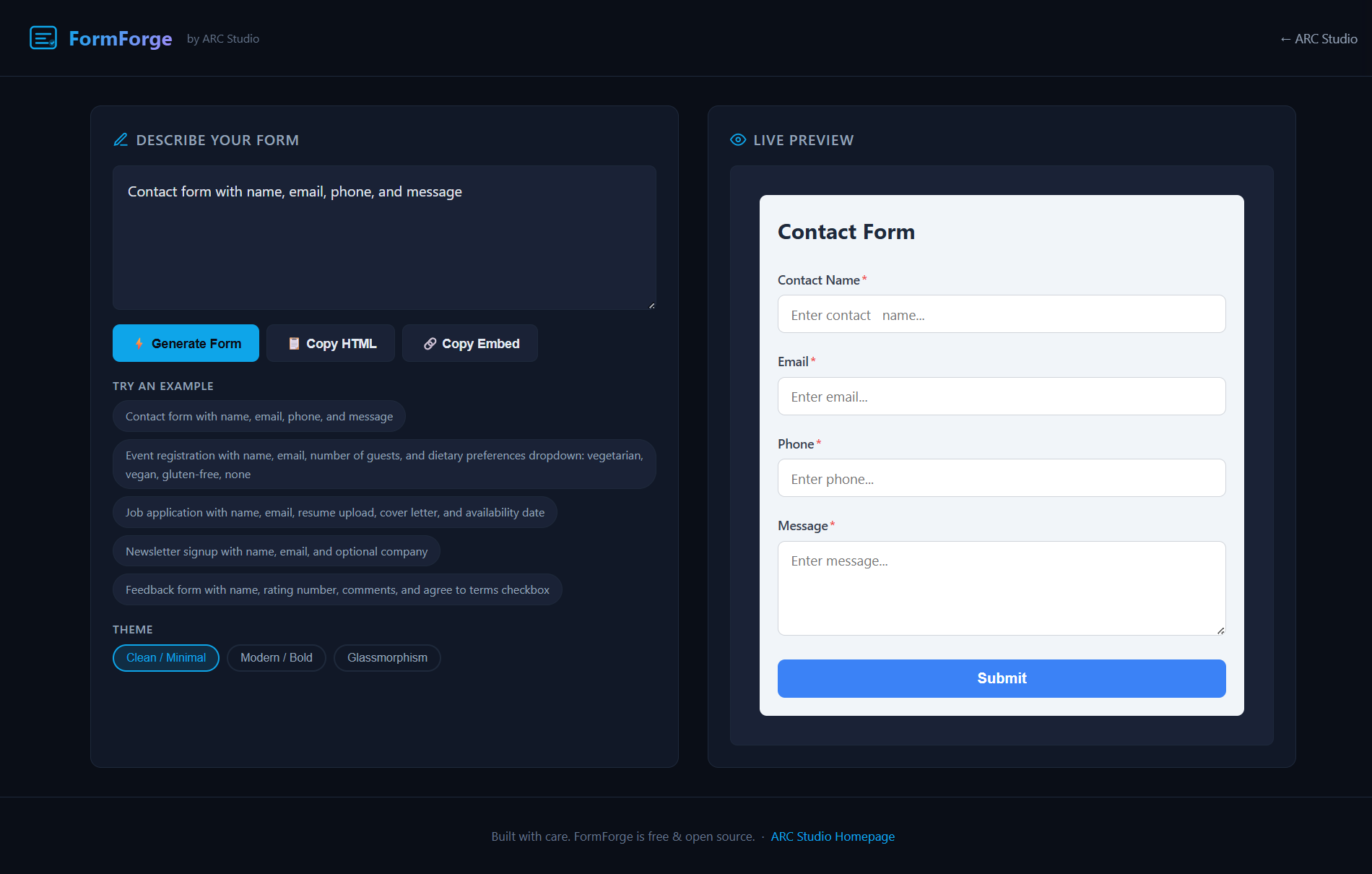Image resolution: width=1372 pixels, height=874 pixels.
Task: Click the Generate Form button
Action: [186, 343]
